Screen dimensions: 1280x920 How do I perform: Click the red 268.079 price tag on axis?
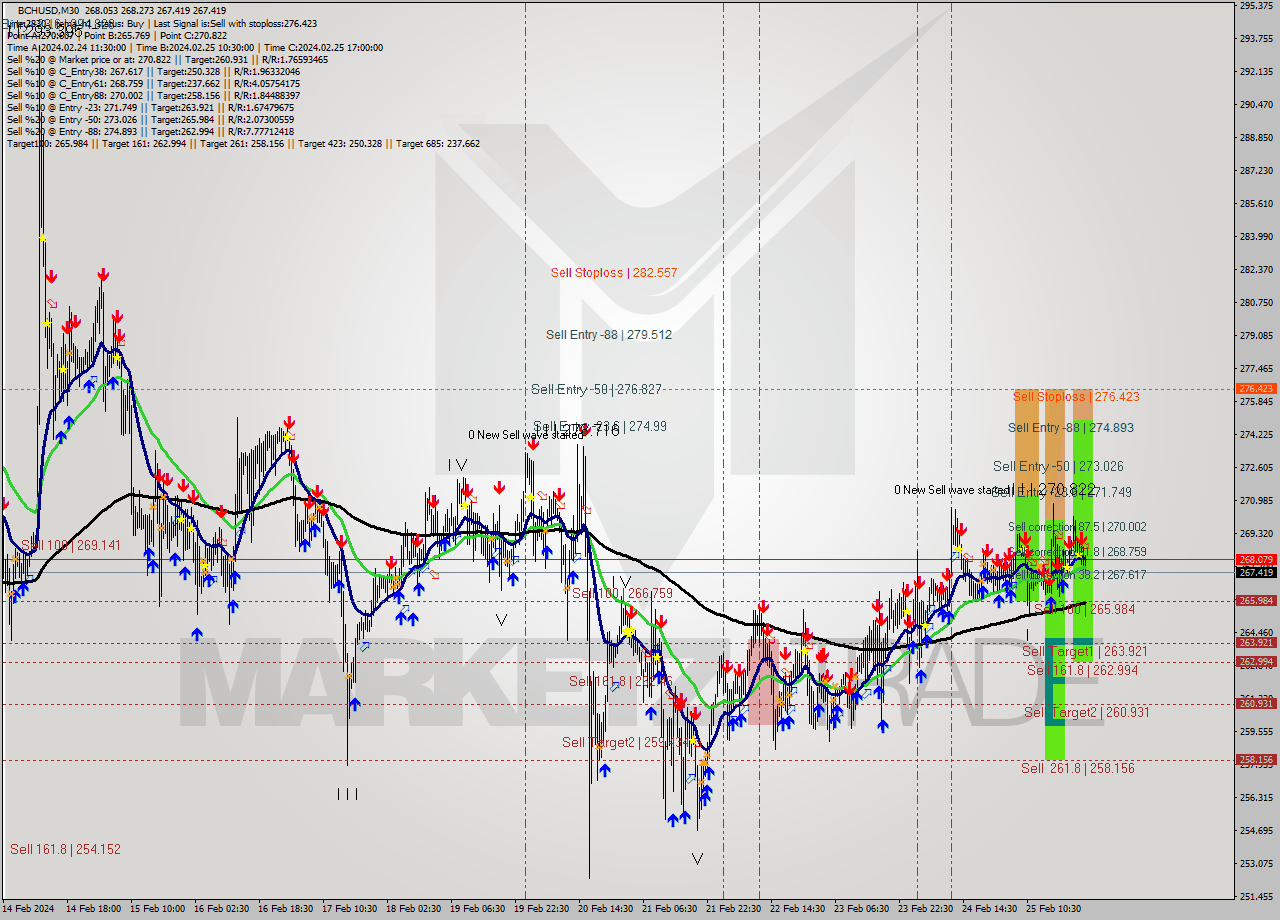pyautogui.click(x=1256, y=560)
